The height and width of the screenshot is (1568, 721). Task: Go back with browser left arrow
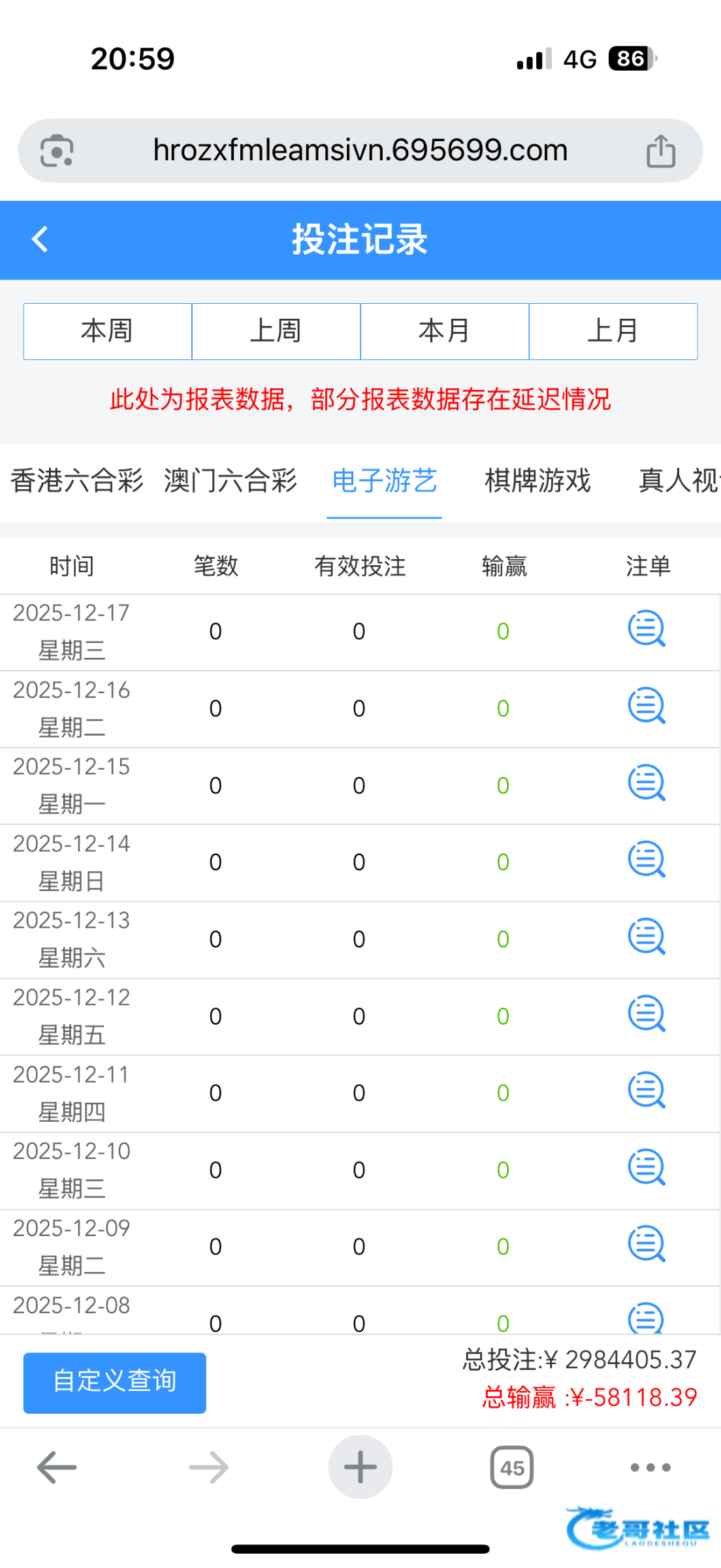[57, 1467]
